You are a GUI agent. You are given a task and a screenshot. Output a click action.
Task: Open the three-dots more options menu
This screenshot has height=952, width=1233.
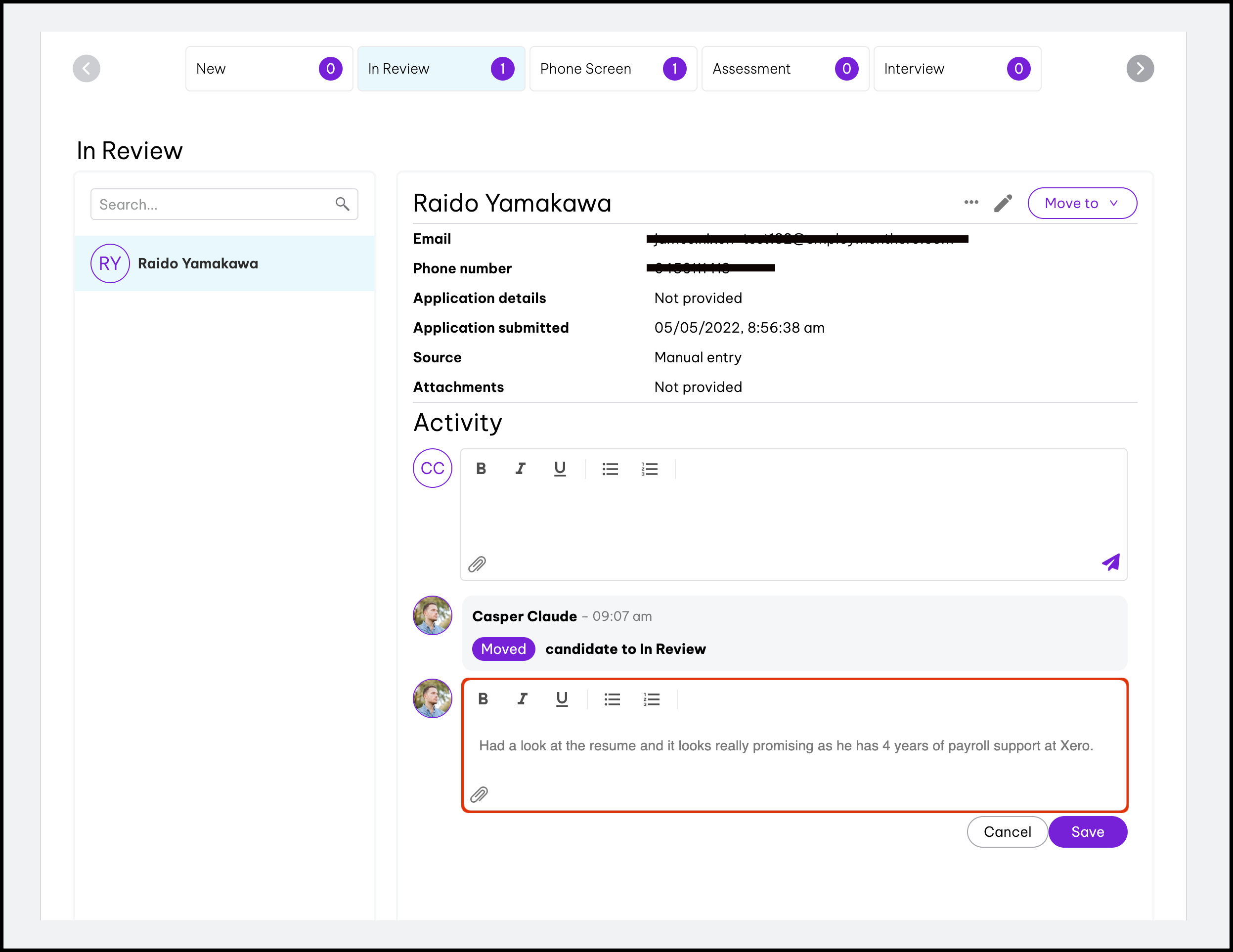971,203
